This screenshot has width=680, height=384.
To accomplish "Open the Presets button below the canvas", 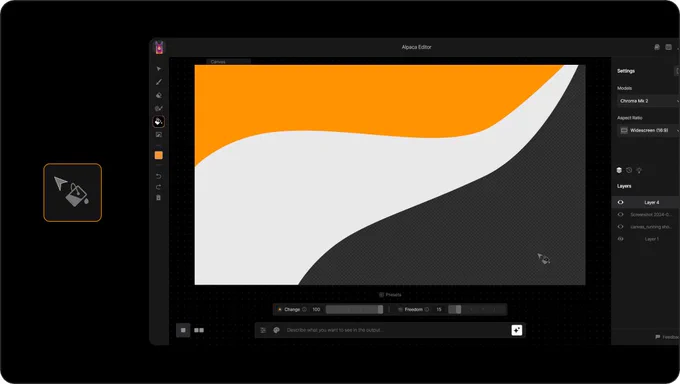I will point(390,295).
